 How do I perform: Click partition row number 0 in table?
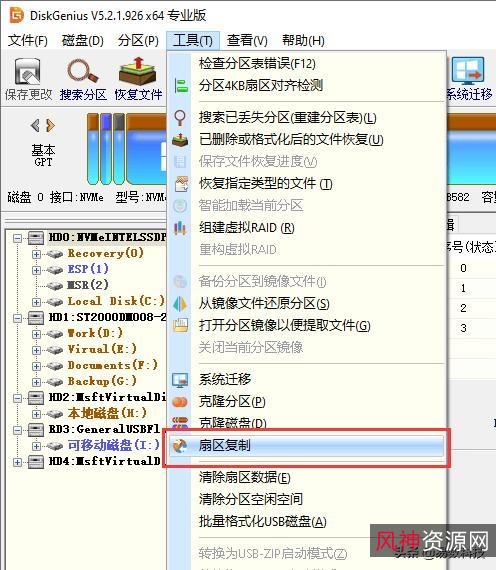(471, 268)
